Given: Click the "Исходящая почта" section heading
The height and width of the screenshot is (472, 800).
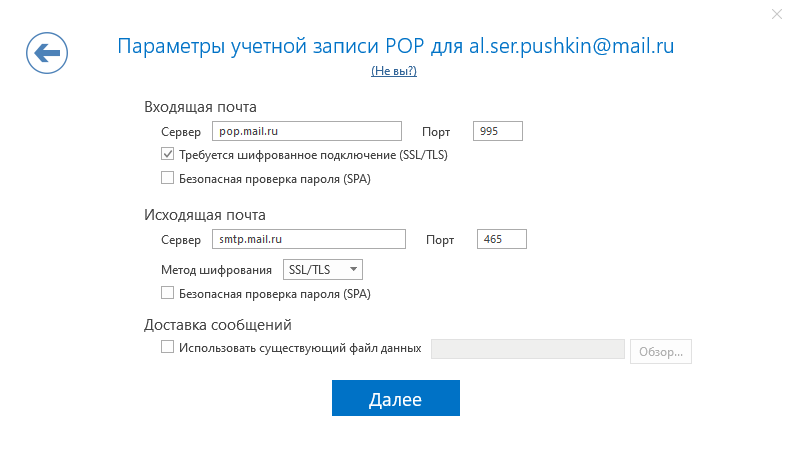Looking at the screenshot, I should point(205,215).
